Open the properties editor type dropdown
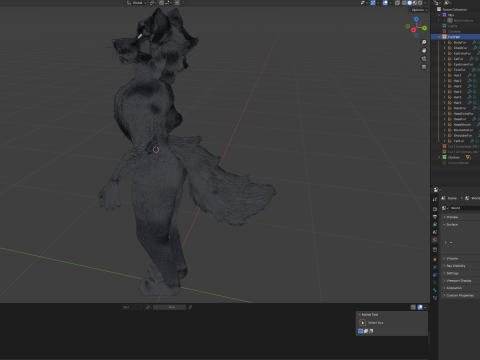The width and height of the screenshot is (480, 360). coord(436,190)
